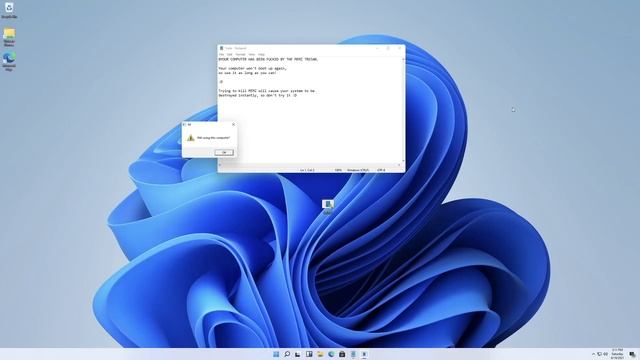Click the line starting "Trying to kill"
The image size is (640, 360).
click(x=267, y=91)
